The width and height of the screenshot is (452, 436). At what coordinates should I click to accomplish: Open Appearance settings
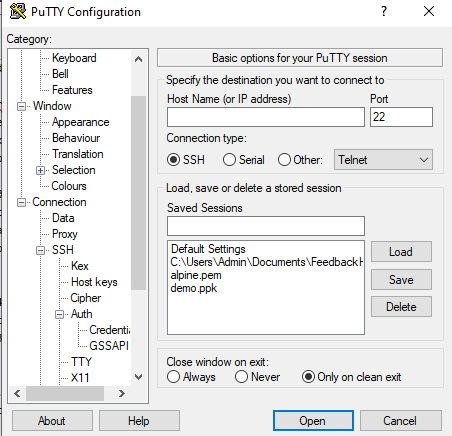pyautogui.click(x=81, y=122)
